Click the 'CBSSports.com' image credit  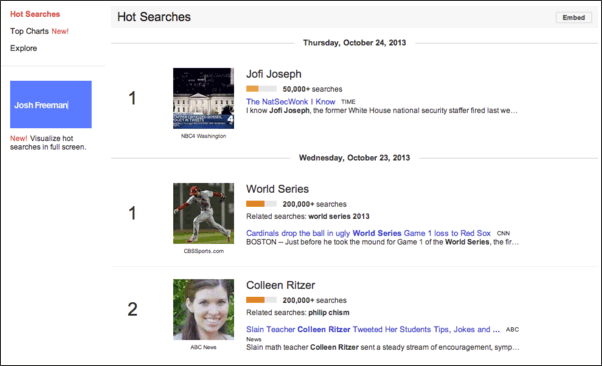(x=203, y=251)
